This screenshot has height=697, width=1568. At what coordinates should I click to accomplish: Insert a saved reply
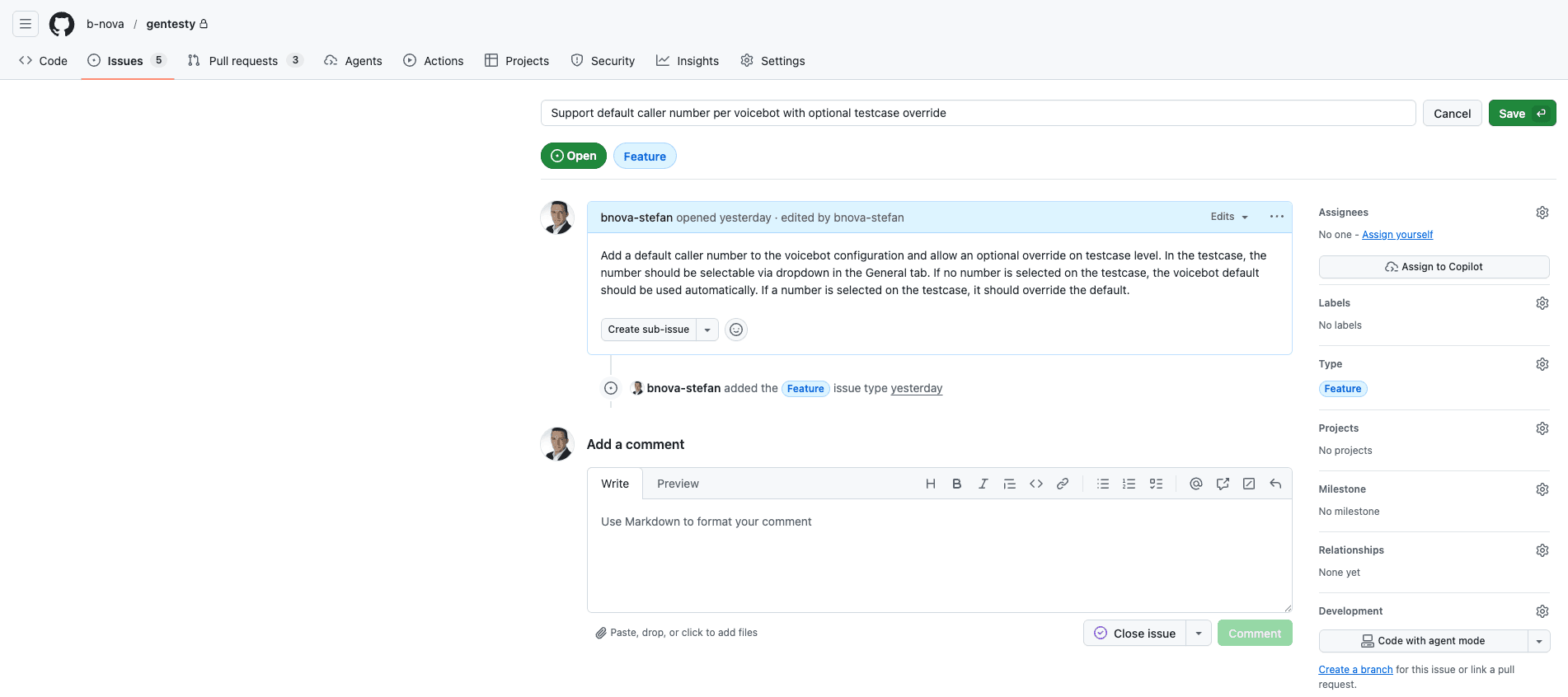click(x=1275, y=484)
